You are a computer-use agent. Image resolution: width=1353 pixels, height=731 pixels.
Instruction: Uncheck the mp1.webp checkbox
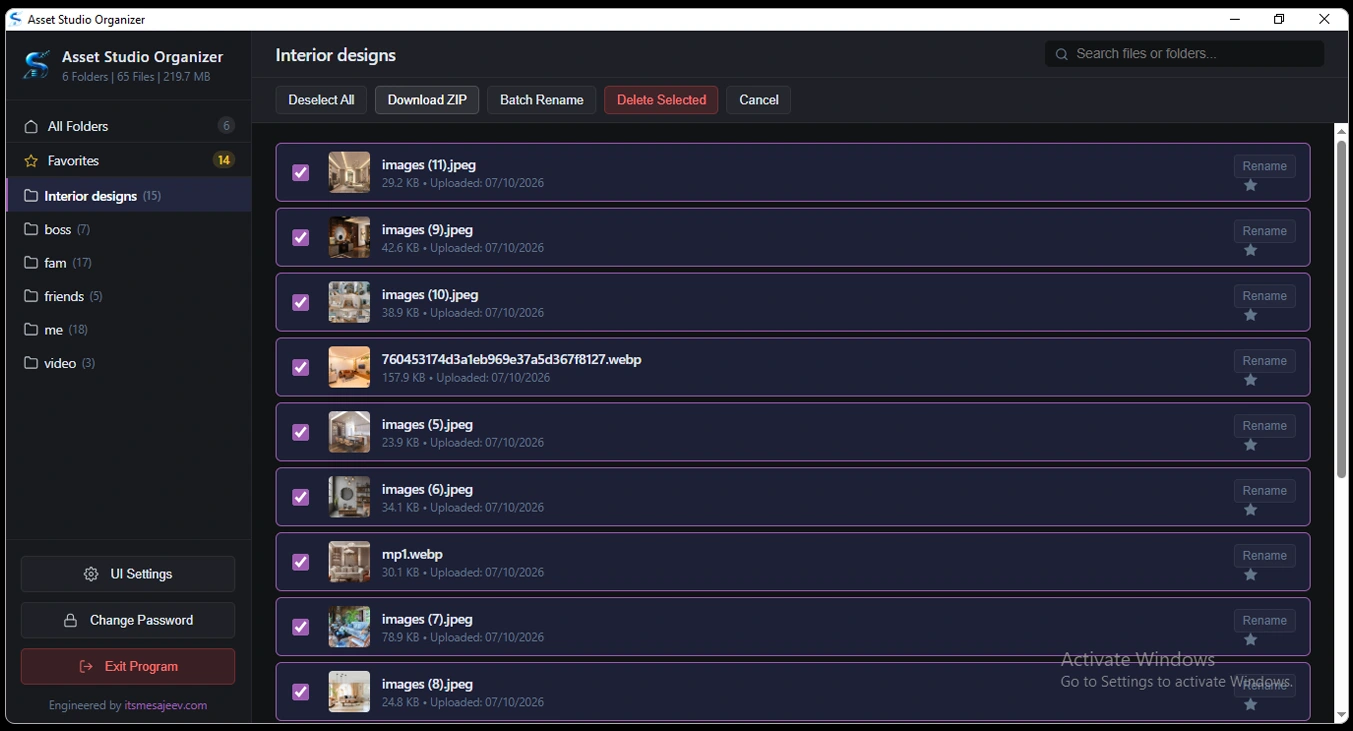point(300,562)
